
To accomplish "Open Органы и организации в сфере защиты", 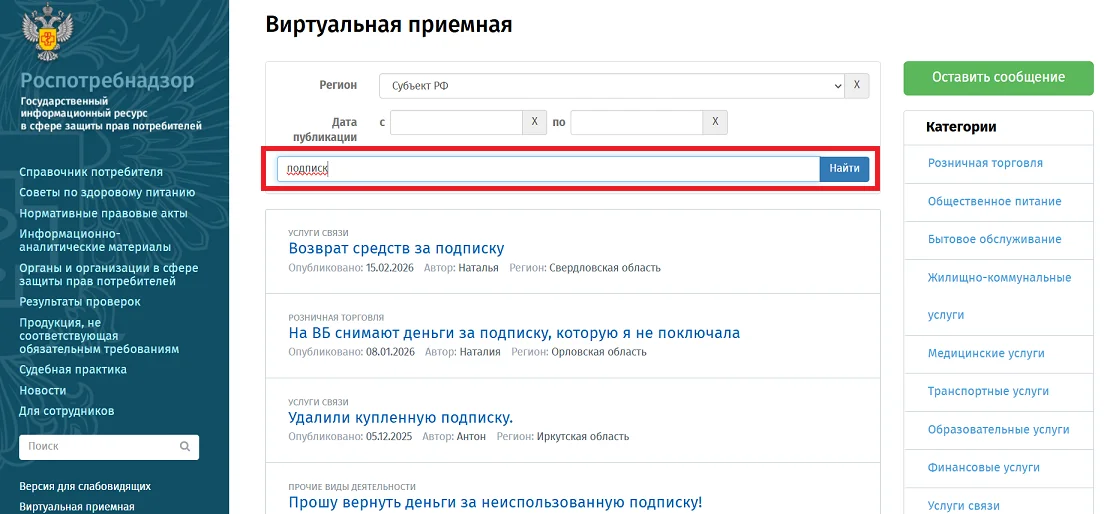I will (x=109, y=275).
